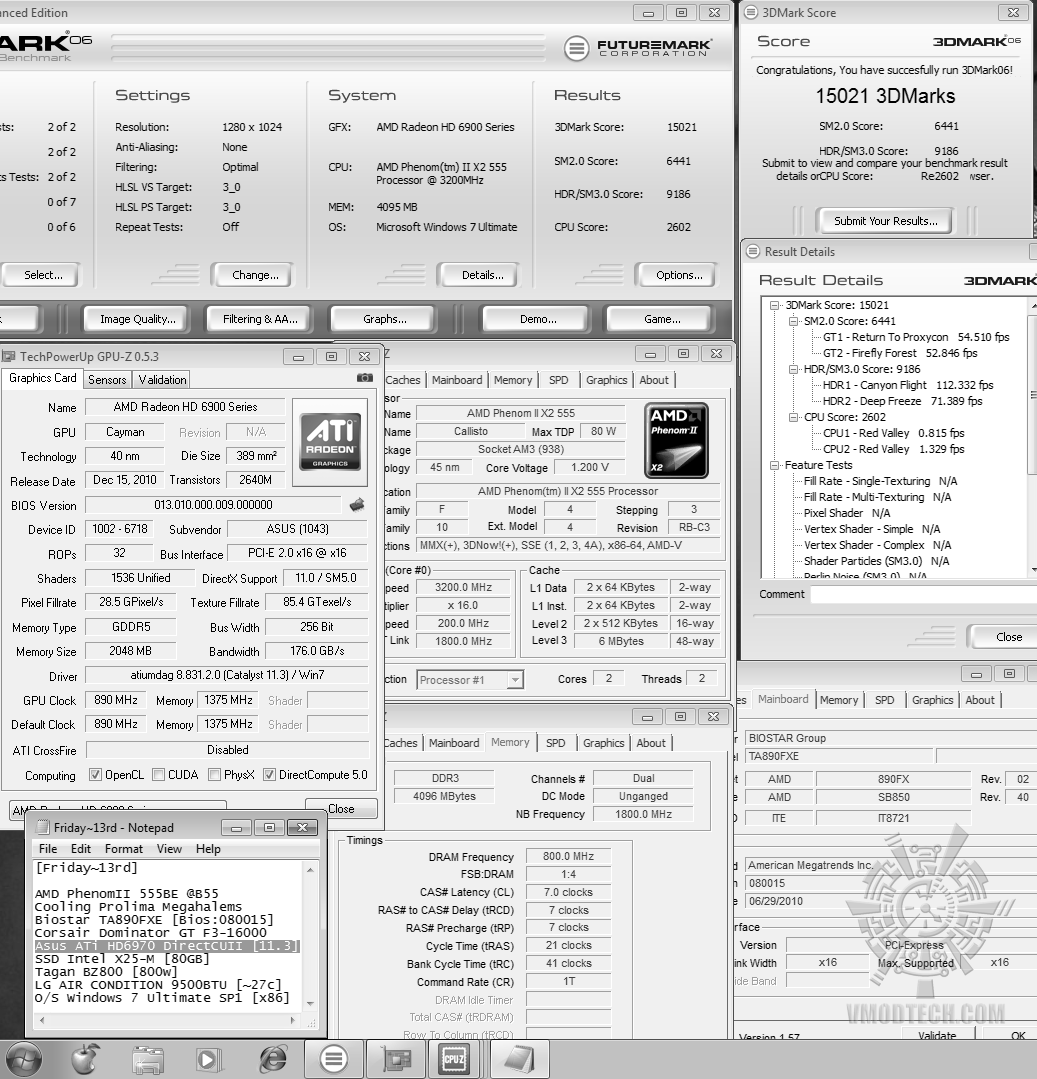Toggle the DirectCompute 5.0 checkbox
The image size is (1037, 1079).
(x=269, y=775)
